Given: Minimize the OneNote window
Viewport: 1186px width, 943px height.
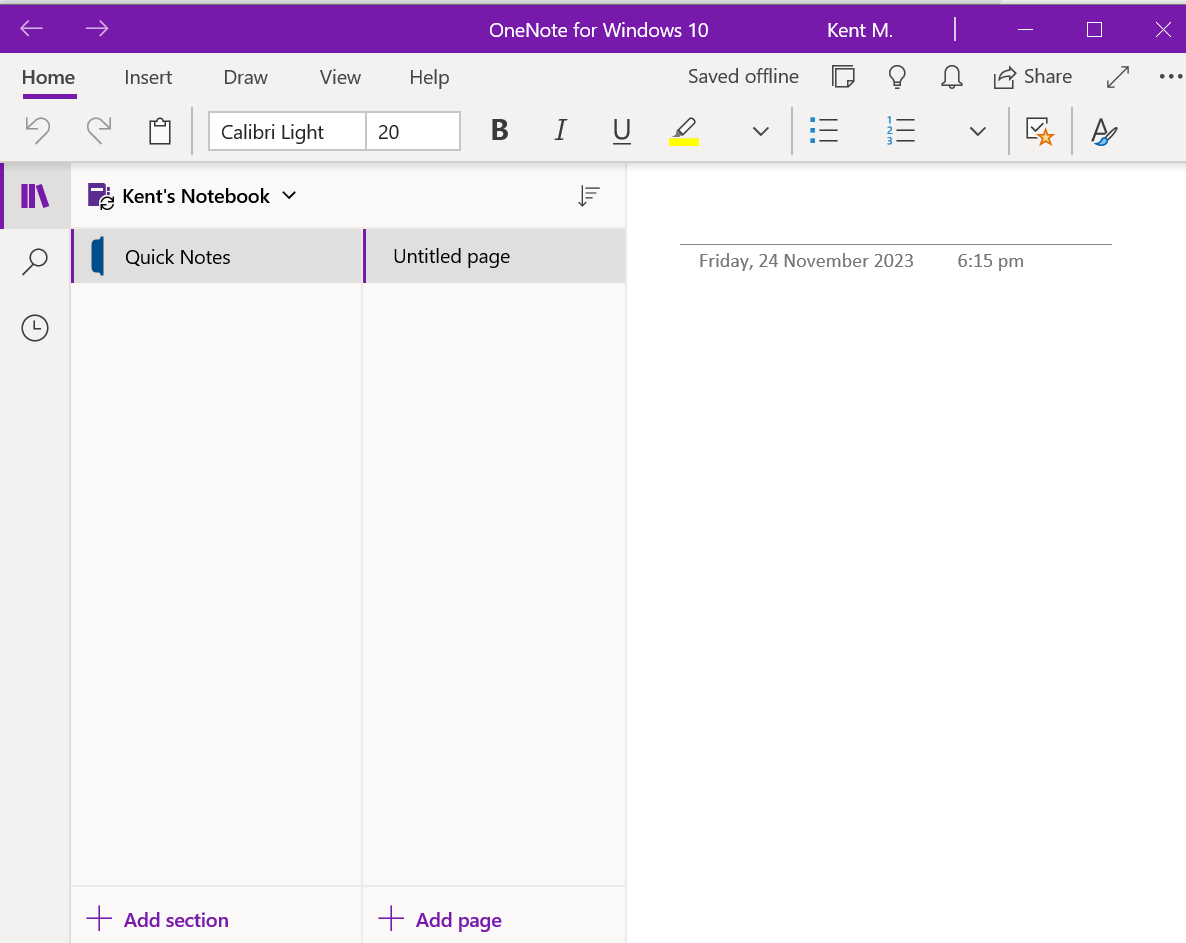Looking at the screenshot, I should [1026, 29].
